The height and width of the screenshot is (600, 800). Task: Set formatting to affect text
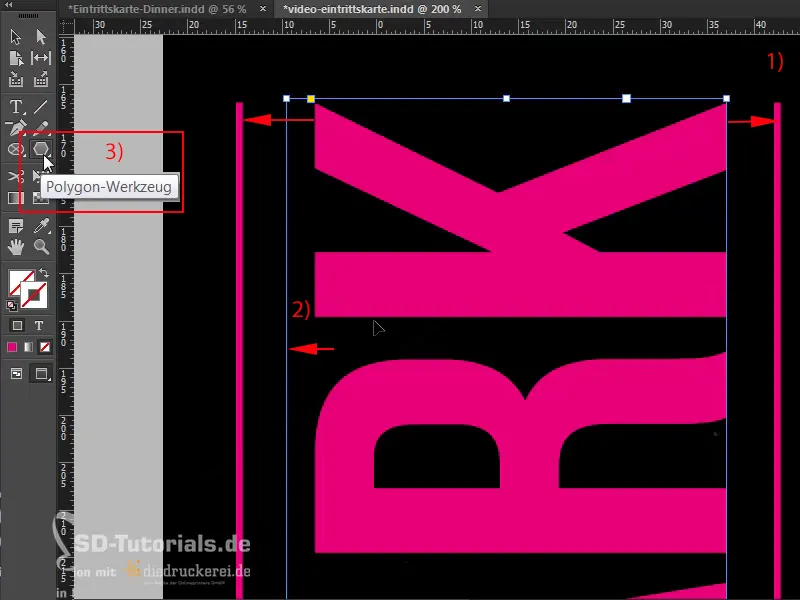click(x=39, y=326)
